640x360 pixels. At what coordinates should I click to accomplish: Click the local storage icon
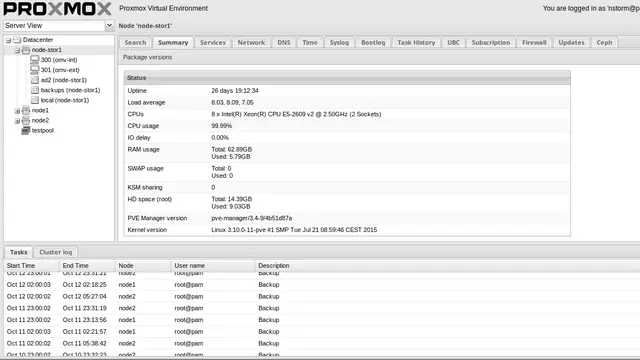click(x=35, y=100)
